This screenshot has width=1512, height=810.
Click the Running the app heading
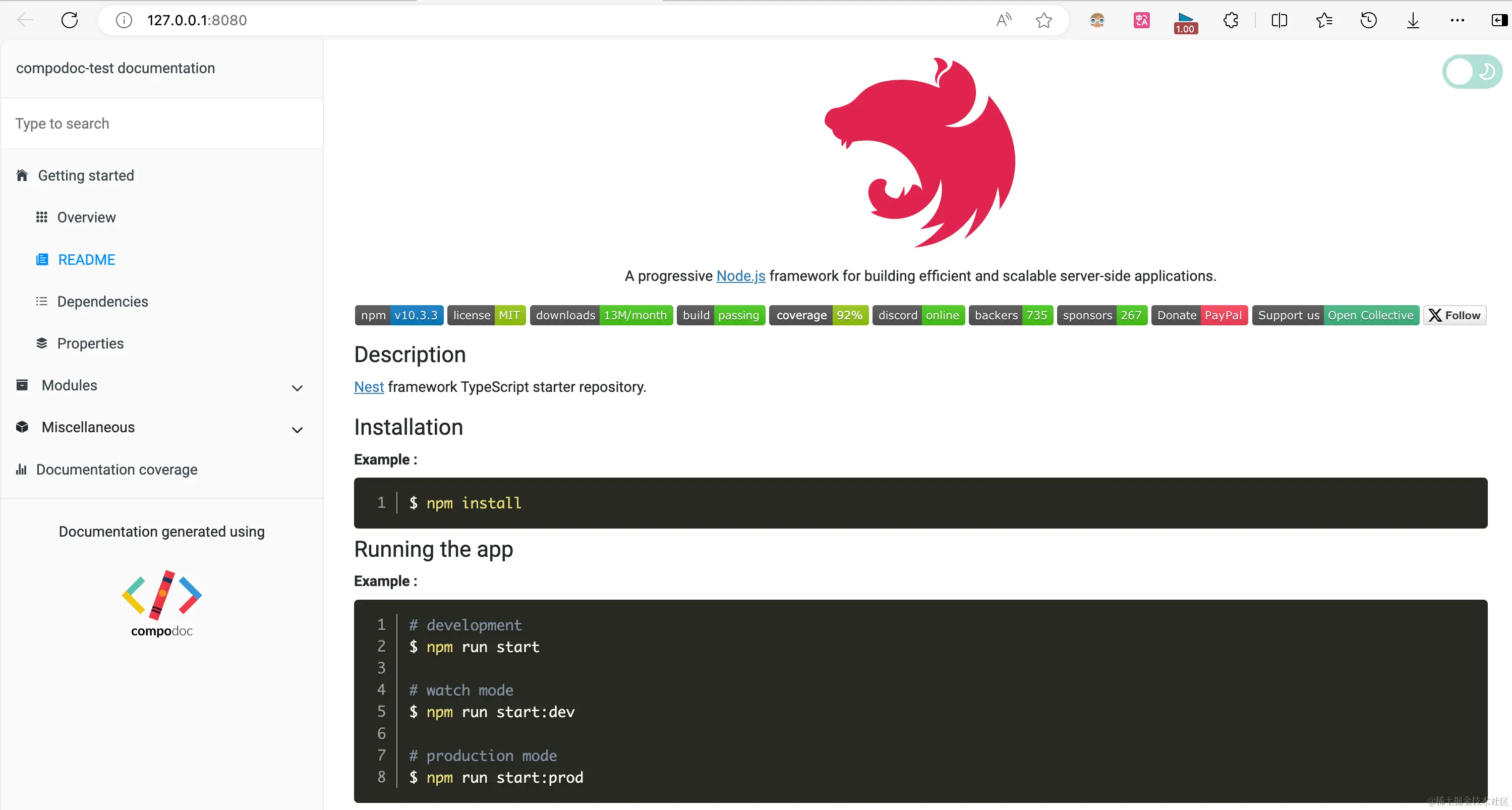pyautogui.click(x=434, y=549)
